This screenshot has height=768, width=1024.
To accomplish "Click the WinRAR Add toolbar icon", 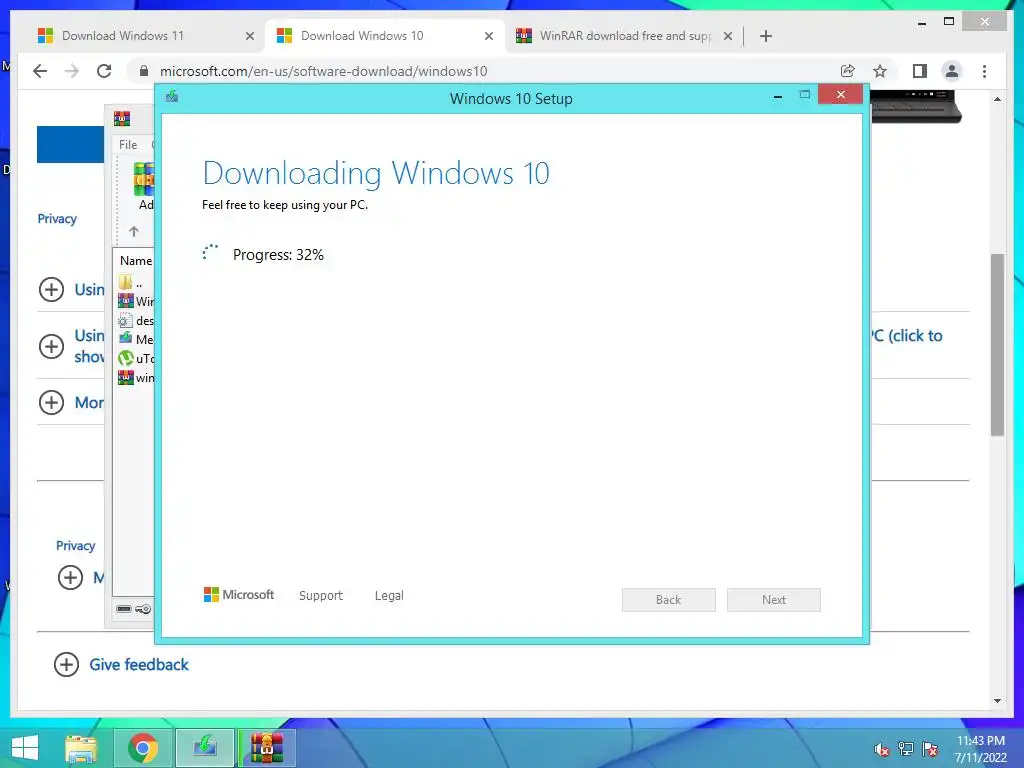I will [x=144, y=186].
